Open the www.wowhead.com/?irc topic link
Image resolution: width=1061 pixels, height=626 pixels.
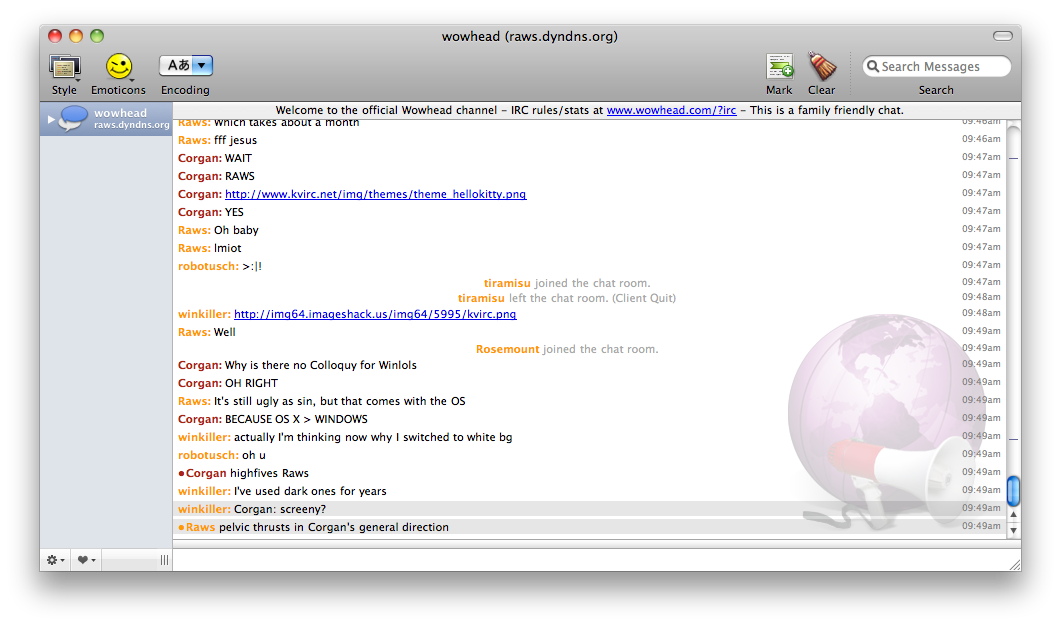671,110
